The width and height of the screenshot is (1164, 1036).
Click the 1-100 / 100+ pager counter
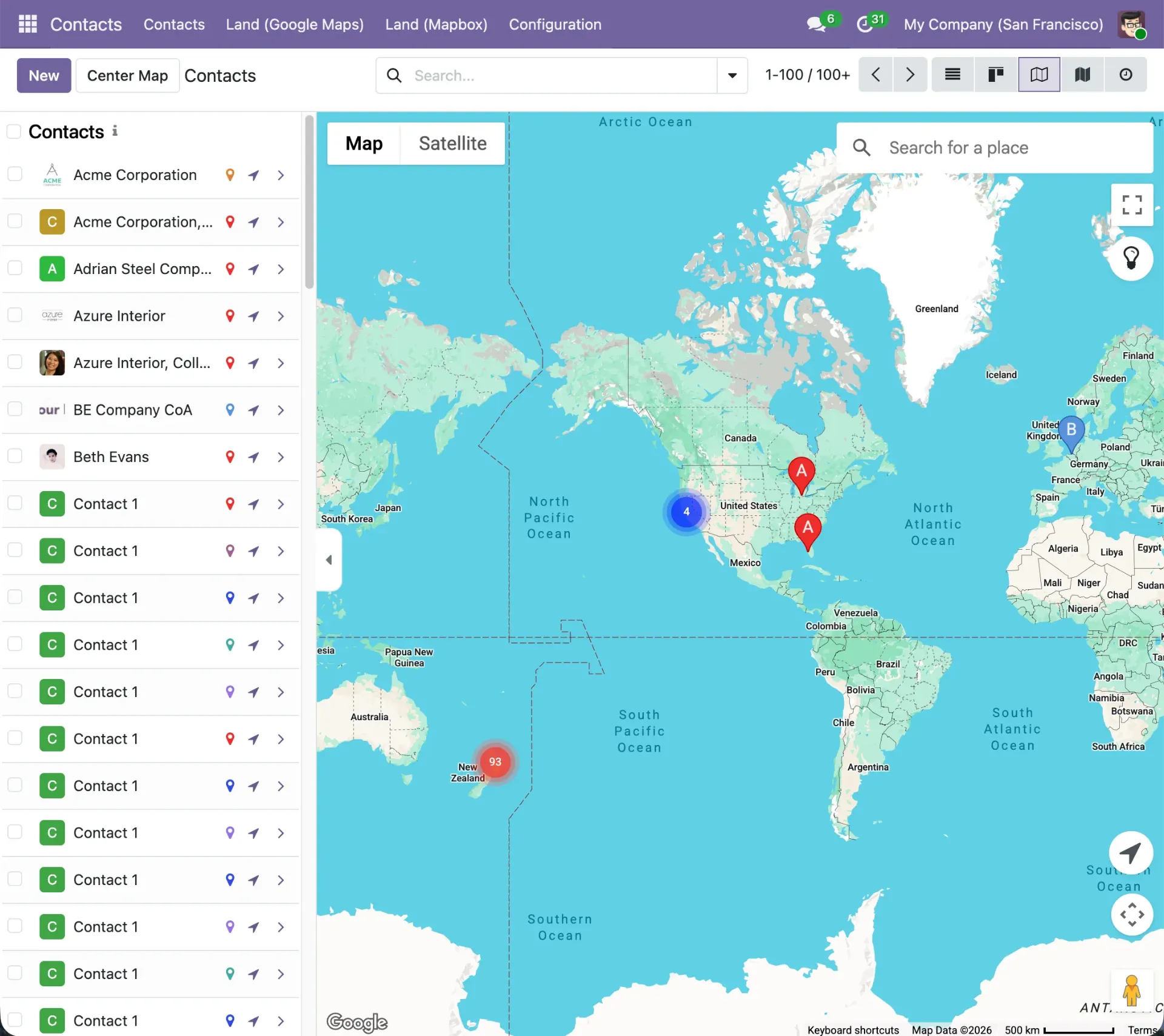click(808, 75)
